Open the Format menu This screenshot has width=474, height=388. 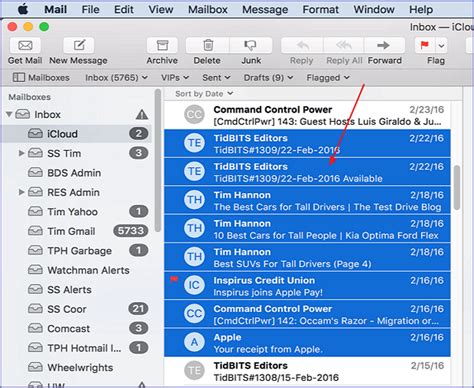click(x=320, y=9)
